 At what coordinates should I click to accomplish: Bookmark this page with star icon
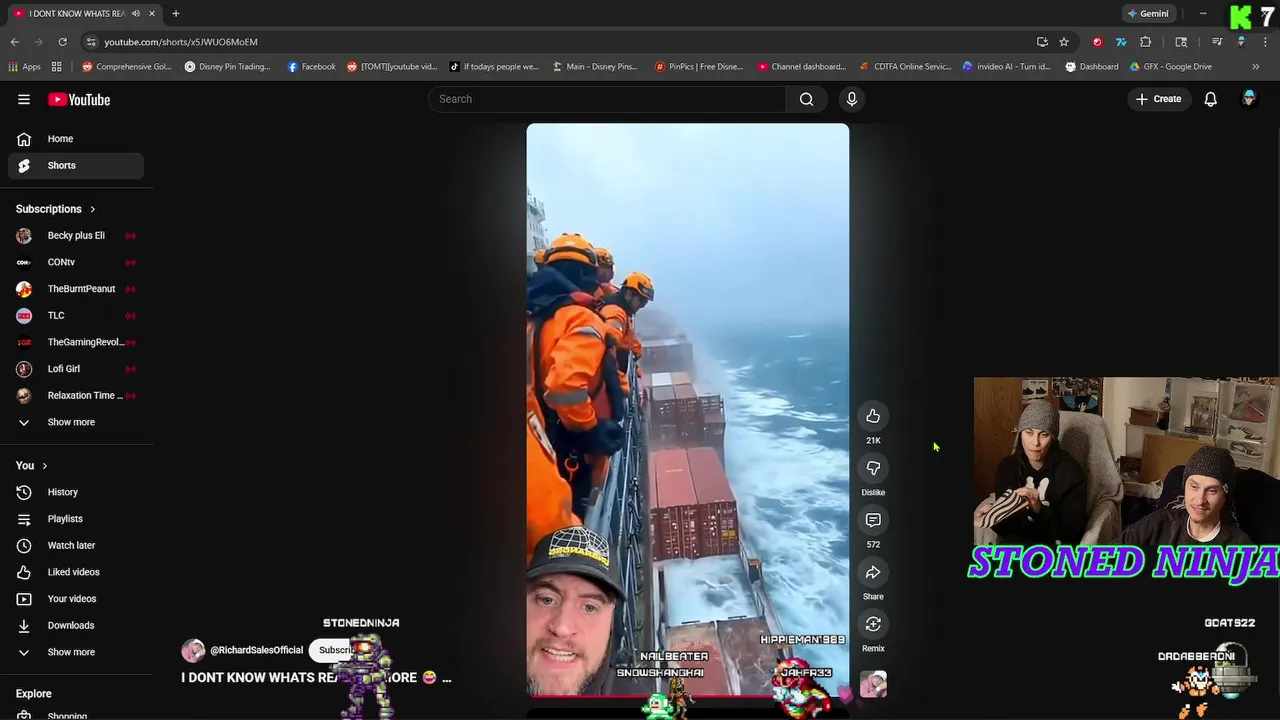click(1064, 42)
